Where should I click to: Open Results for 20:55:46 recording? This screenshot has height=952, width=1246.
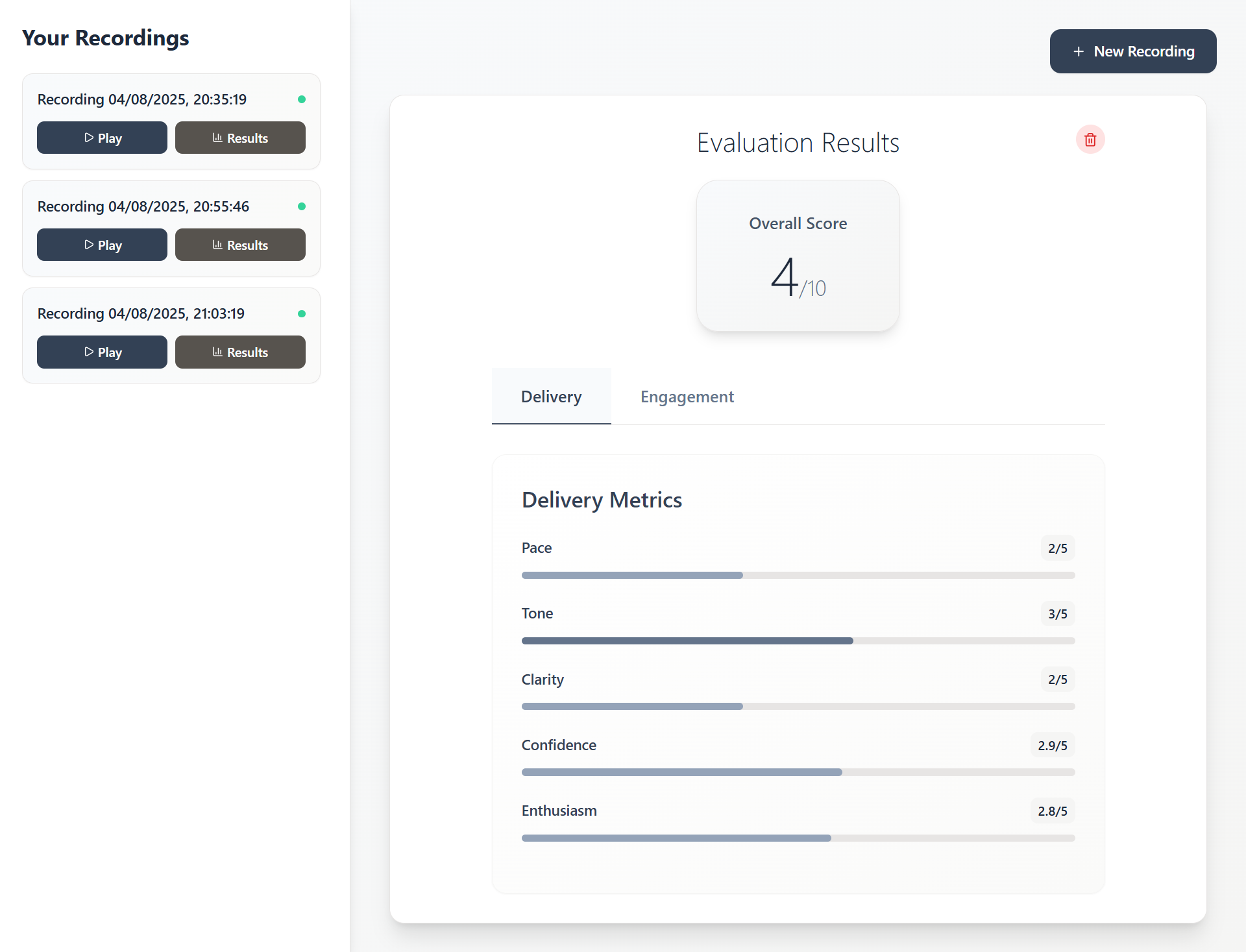coord(240,245)
